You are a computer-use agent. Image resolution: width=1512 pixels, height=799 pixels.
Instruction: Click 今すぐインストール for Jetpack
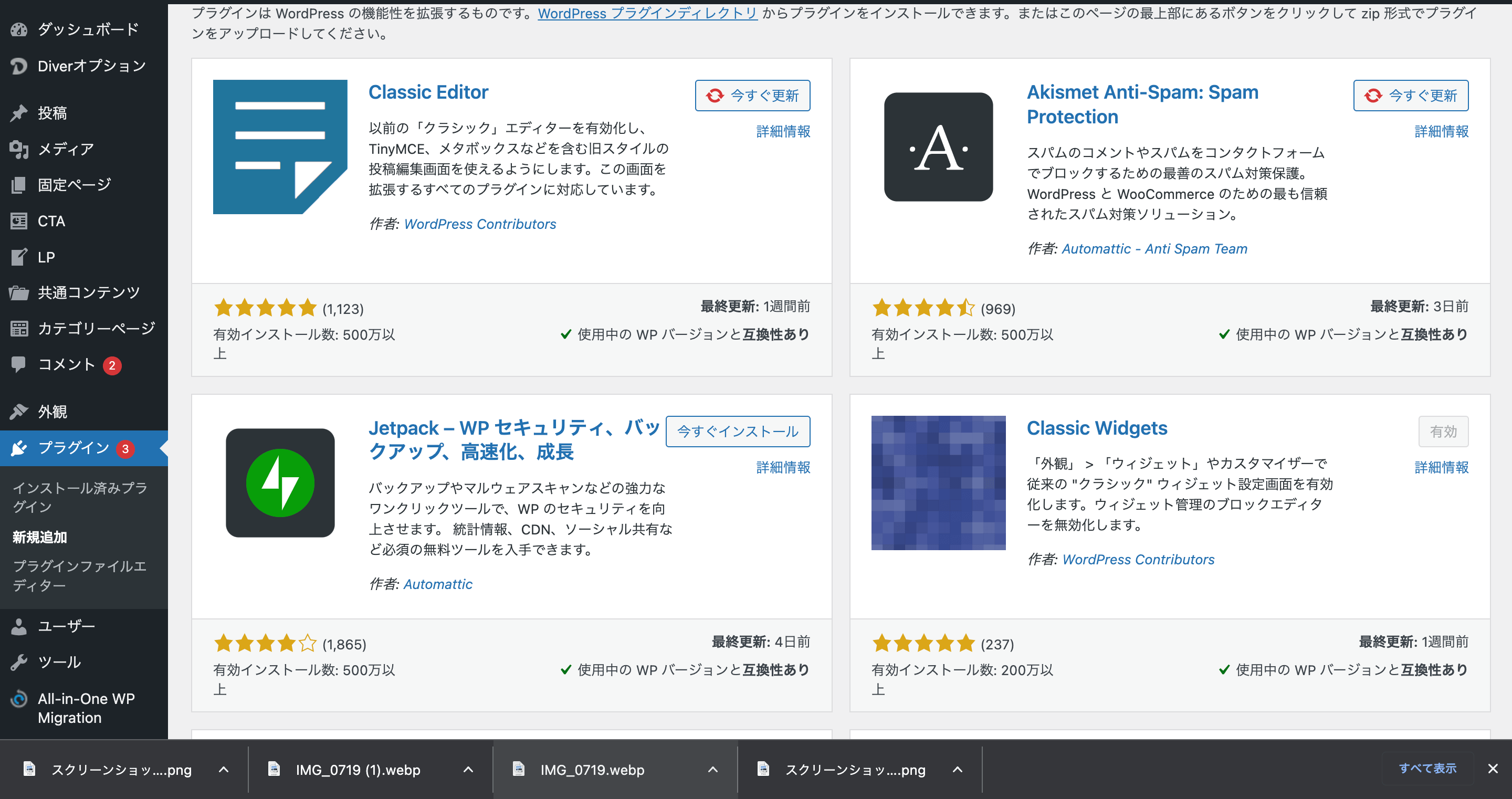point(738,432)
